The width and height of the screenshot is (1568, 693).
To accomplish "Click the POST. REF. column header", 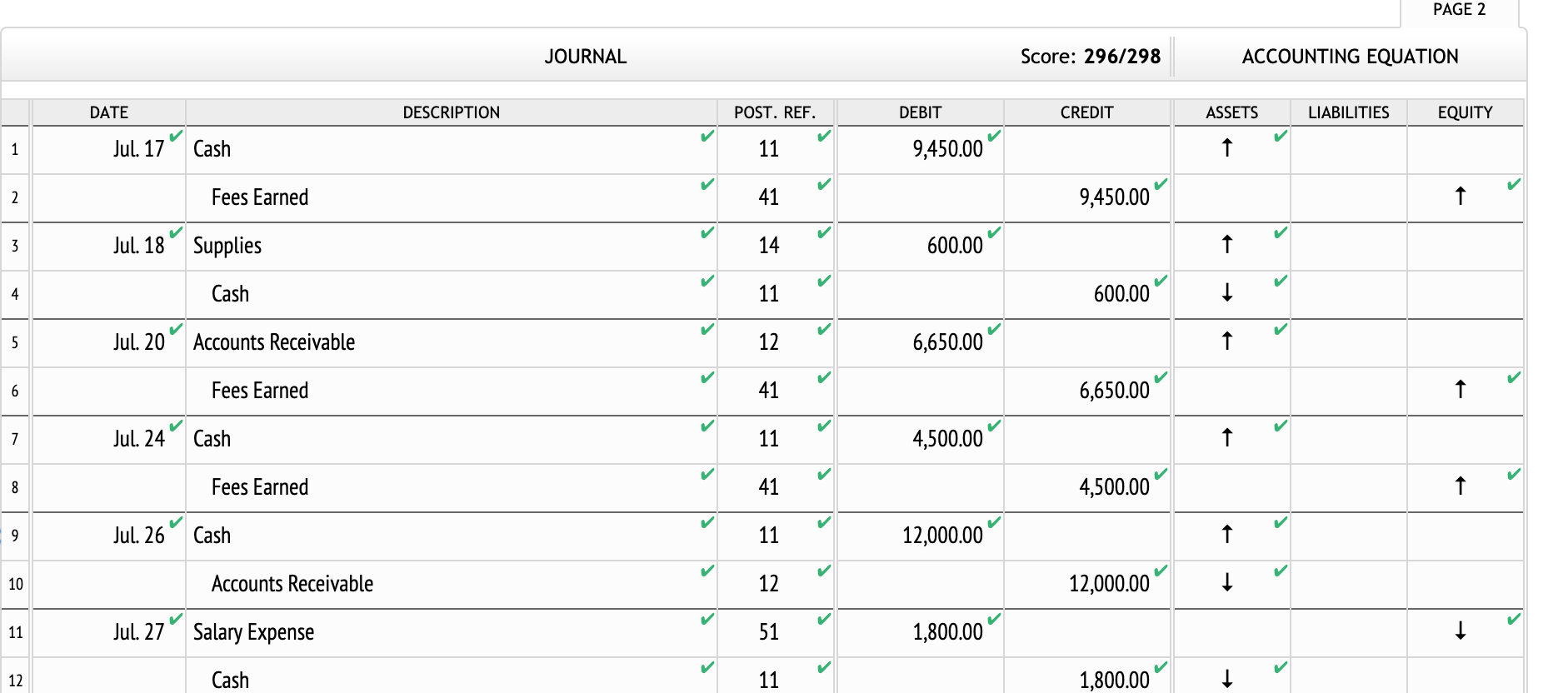I will point(775,112).
